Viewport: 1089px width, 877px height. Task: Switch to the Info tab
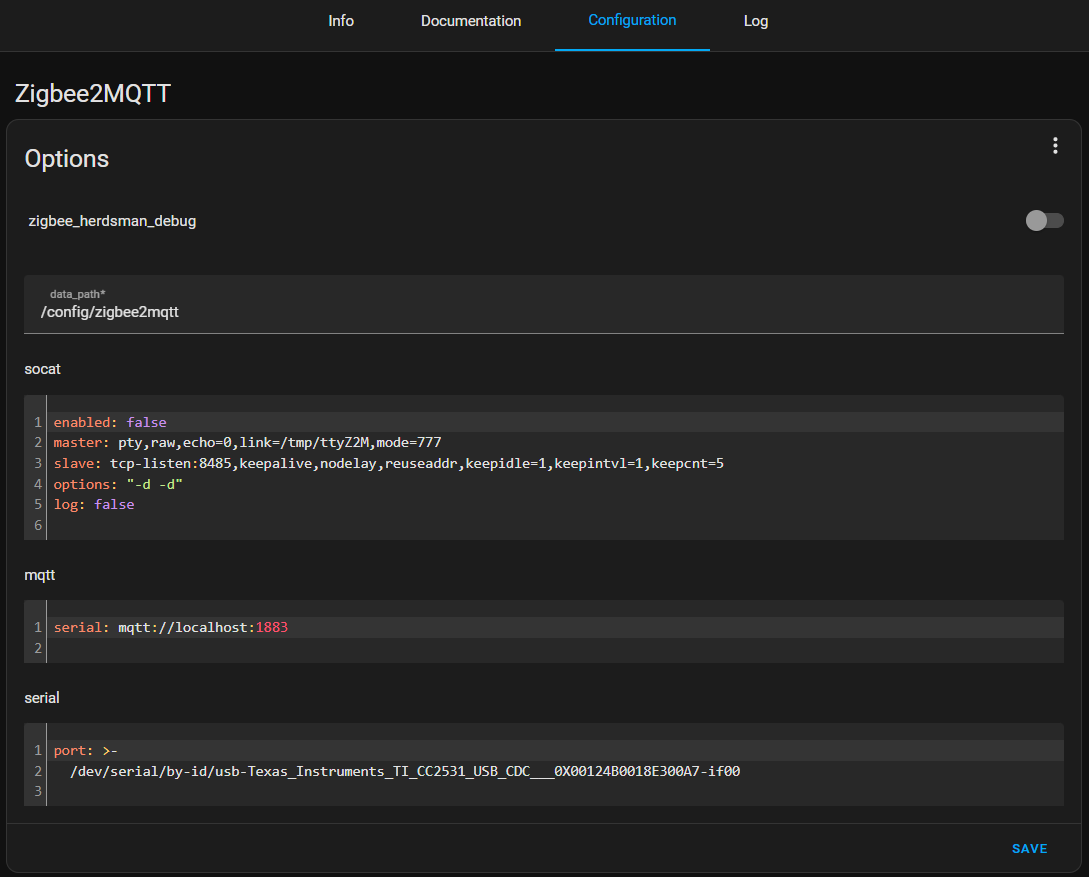341,21
